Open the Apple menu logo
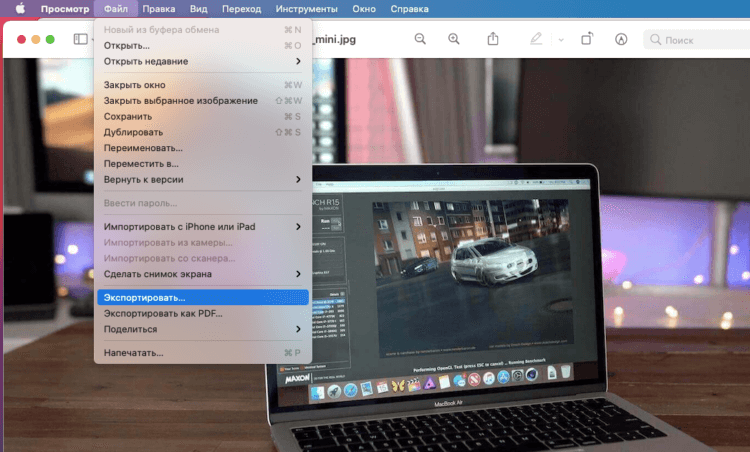750x452 pixels. [x=19, y=8]
